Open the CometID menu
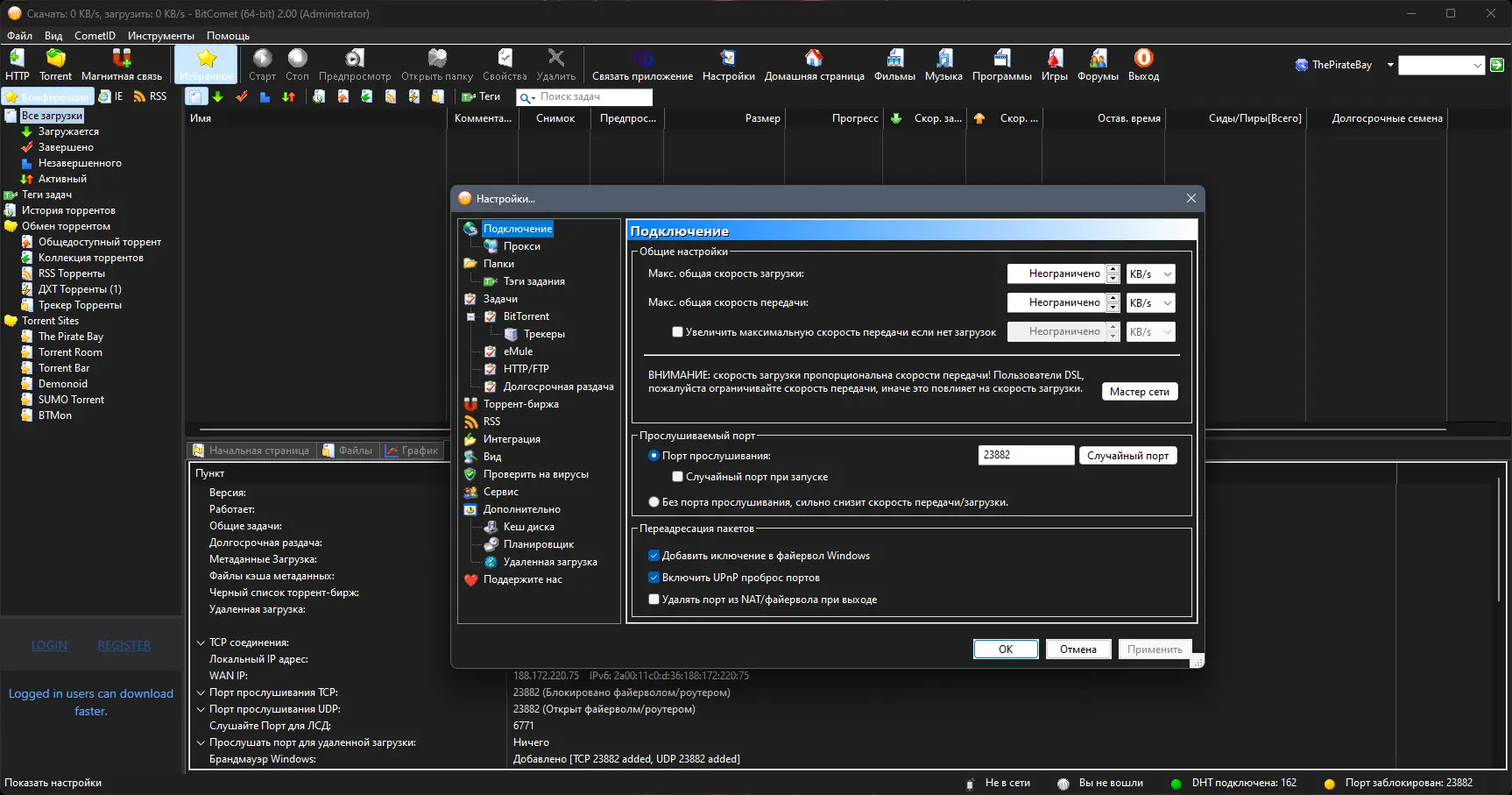Screen dimensions: 1512x795 [95, 36]
